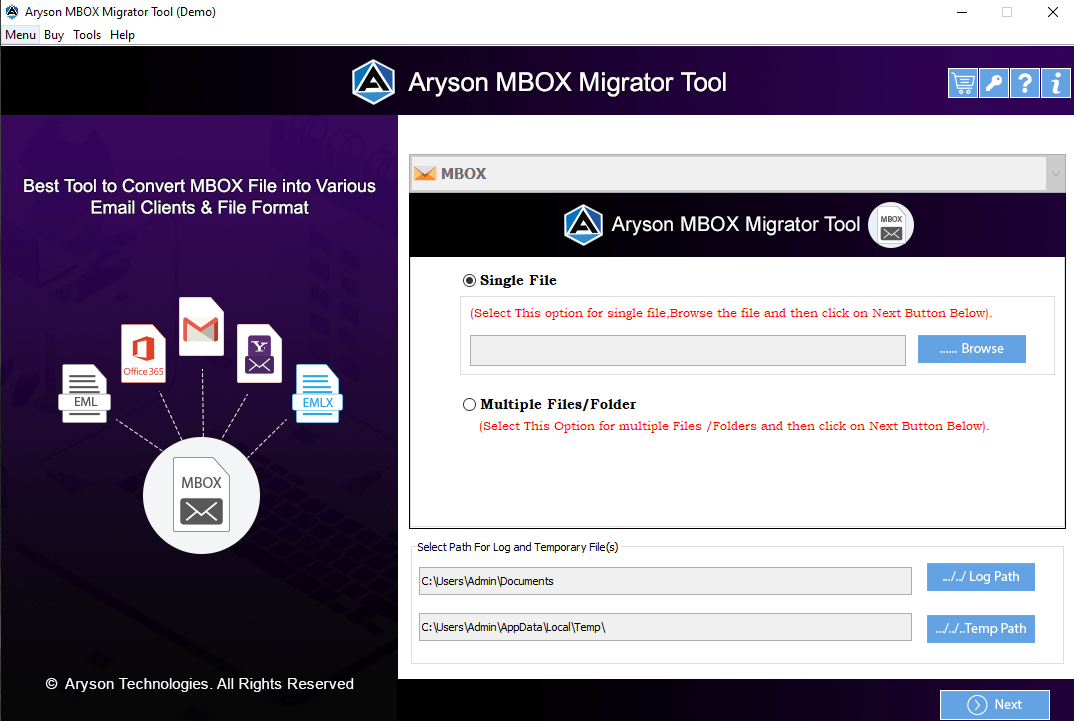This screenshot has width=1074, height=721.
Task: Click the envelope icon in MBOX dropdown
Action: pyautogui.click(x=425, y=174)
